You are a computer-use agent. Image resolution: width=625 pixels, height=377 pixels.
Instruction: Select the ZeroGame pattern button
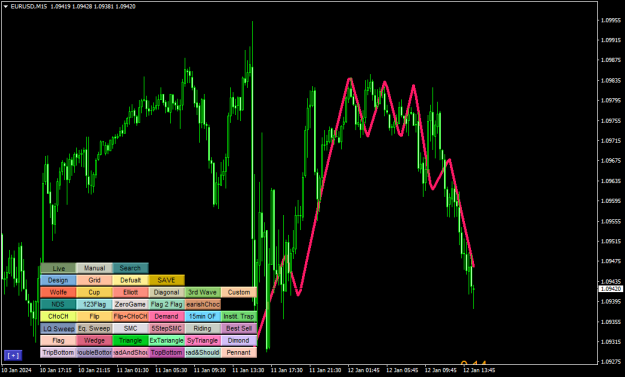click(x=130, y=304)
